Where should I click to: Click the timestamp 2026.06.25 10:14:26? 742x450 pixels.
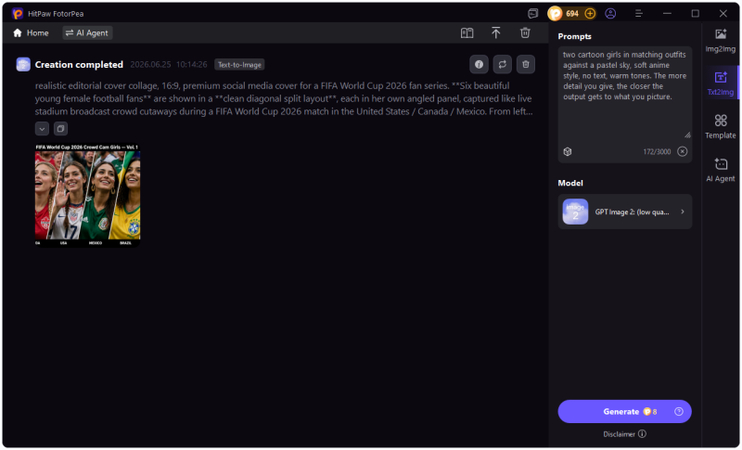(168, 64)
